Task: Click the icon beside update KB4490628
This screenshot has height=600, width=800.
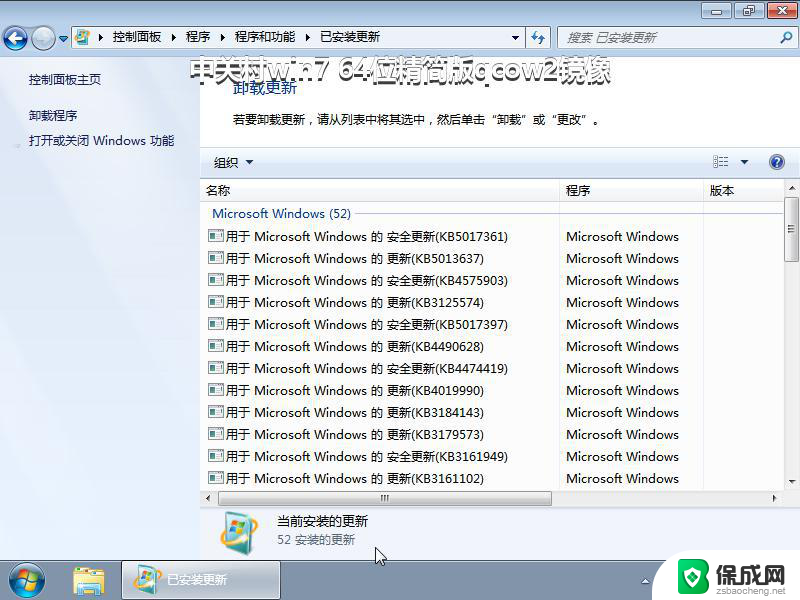Action: (216, 345)
